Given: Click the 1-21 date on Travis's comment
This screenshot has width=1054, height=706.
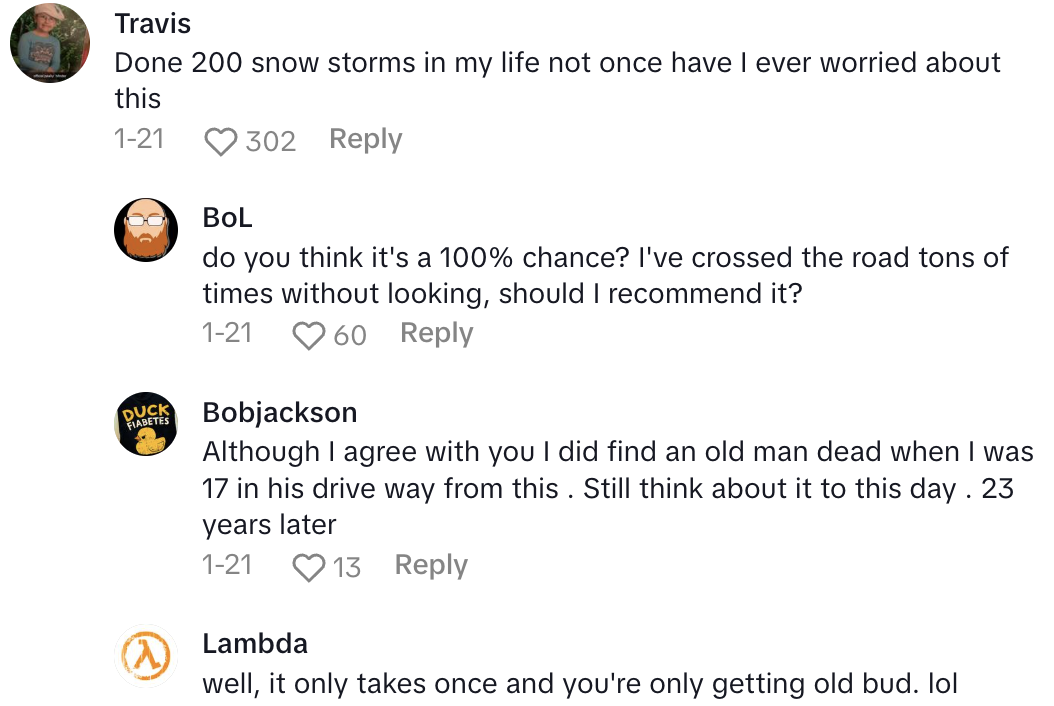Looking at the screenshot, I should pyautogui.click(x=139, y=140).
